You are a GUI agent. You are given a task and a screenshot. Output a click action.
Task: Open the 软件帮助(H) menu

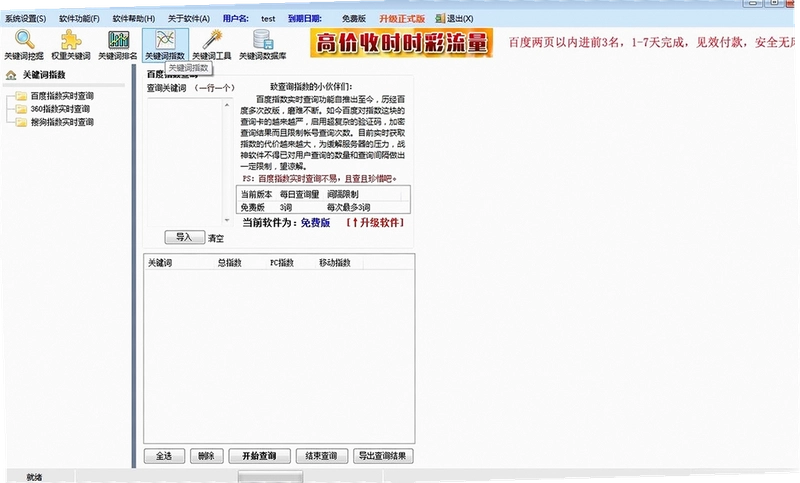134,18
